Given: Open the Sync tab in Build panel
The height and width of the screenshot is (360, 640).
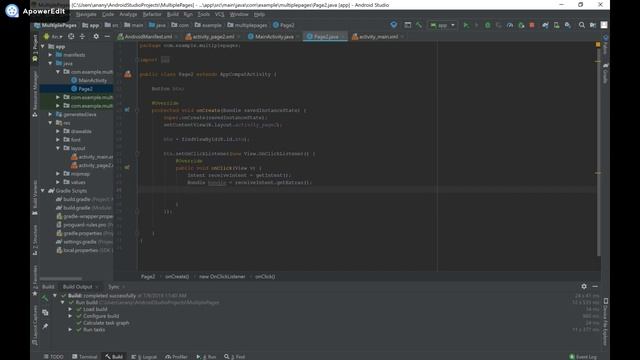Looking at the screenshot, I should [113, 287].
